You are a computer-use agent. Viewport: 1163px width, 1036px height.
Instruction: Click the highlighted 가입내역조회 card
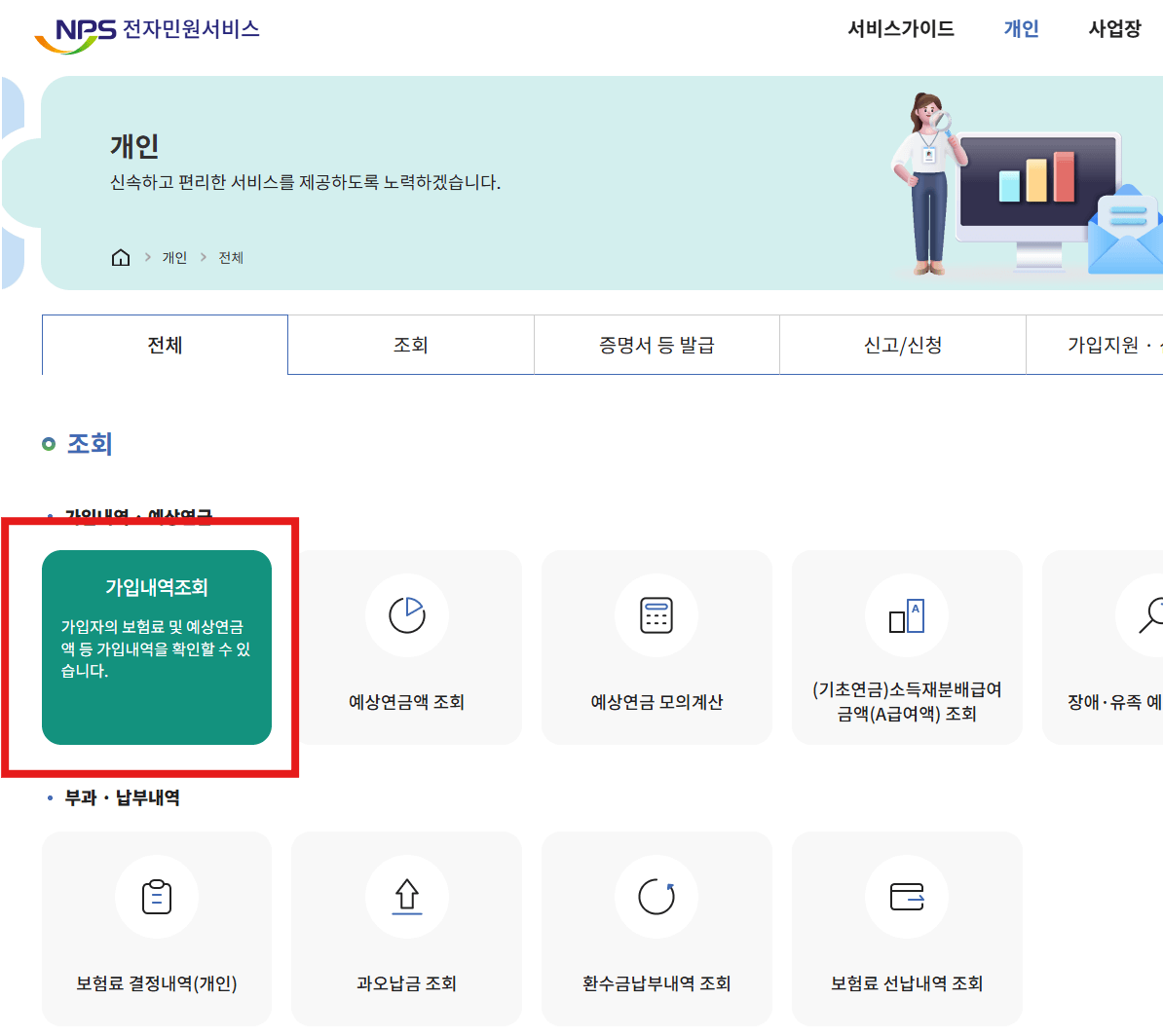click(x=157, y=647)
